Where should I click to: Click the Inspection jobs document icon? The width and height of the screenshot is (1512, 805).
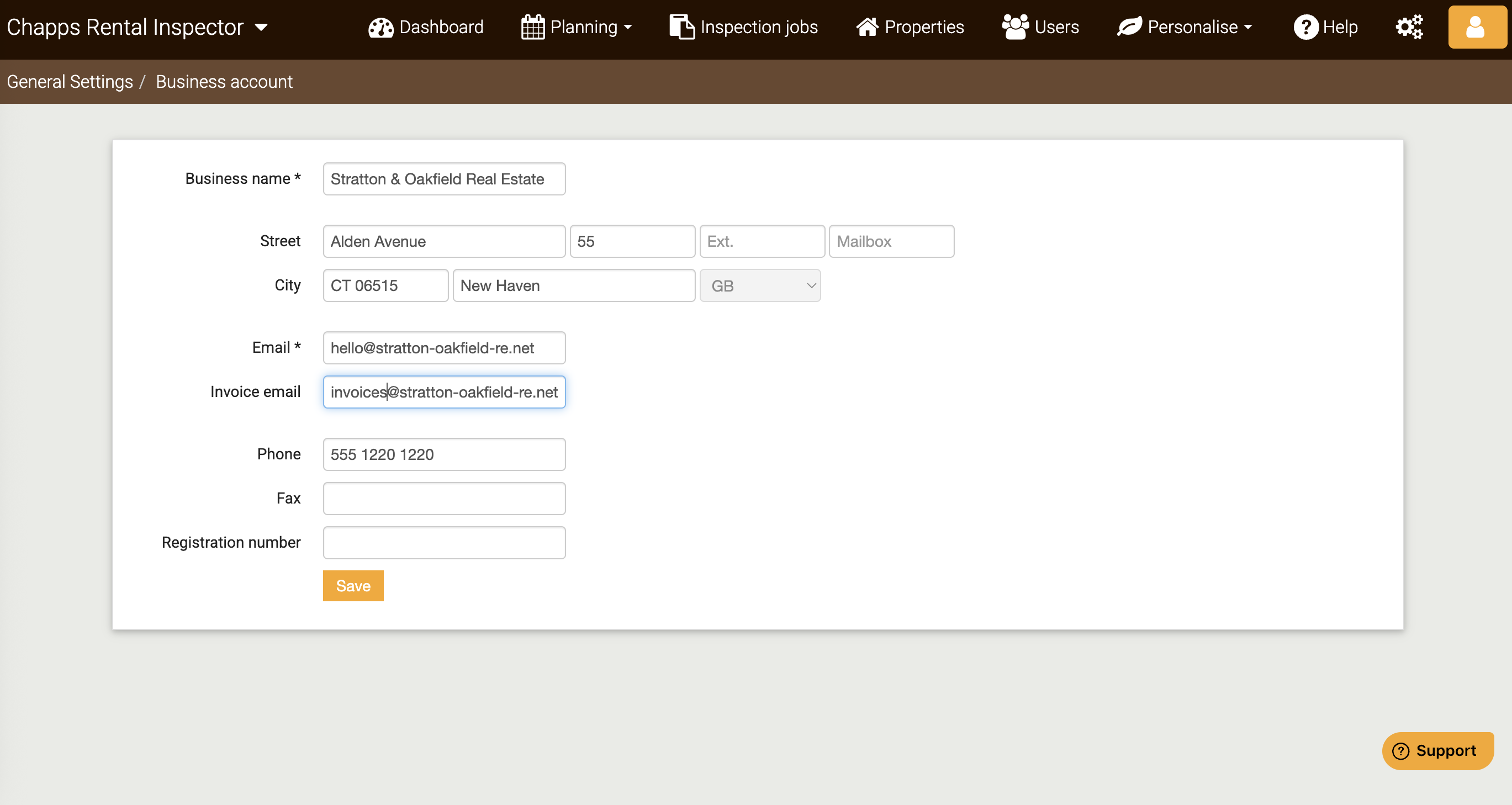click(681, 28)
